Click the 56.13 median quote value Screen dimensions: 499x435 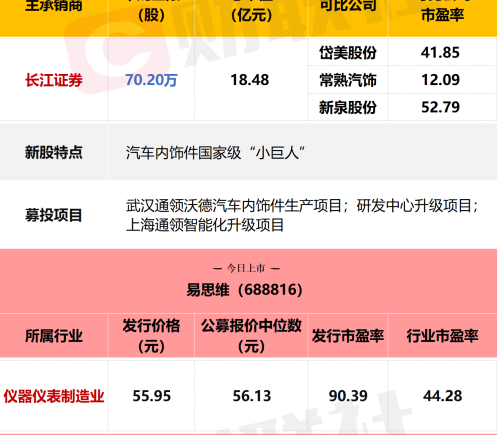(252, 396)
